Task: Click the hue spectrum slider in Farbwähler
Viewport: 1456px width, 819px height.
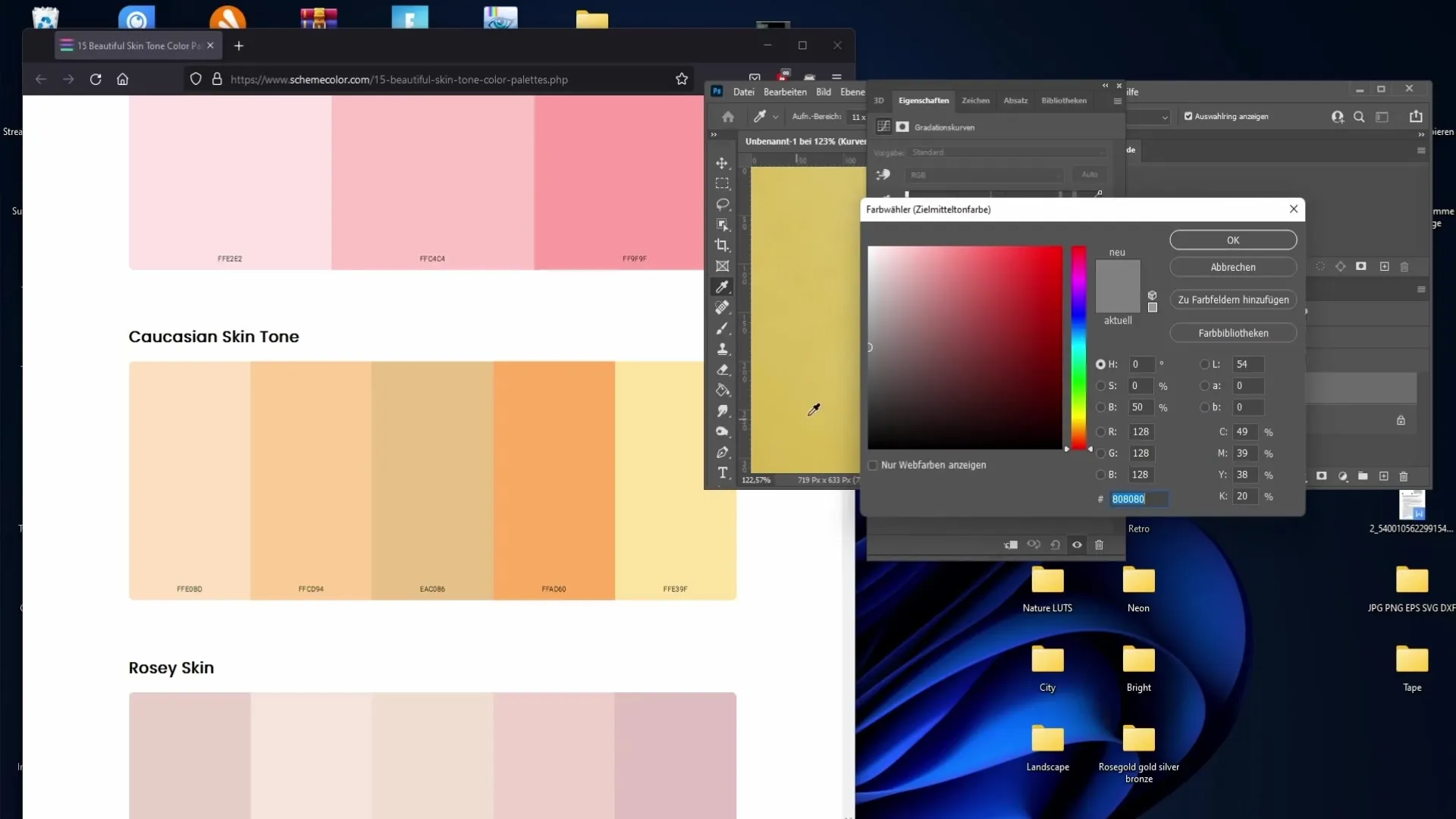Action: (x=1078, y=347)
